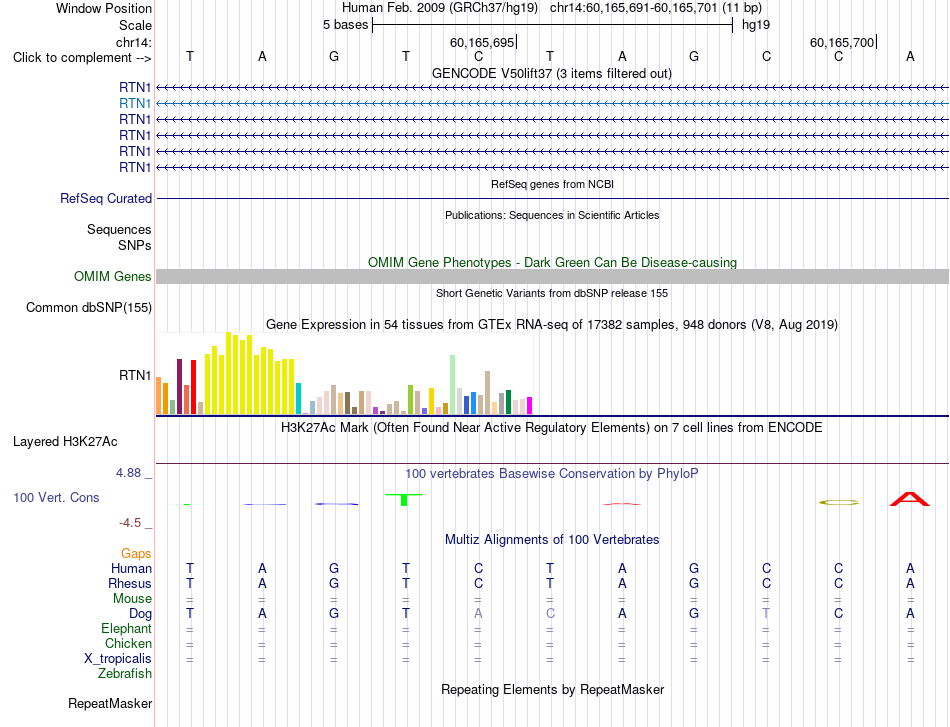Click the Elephant alignment row label
The image size is (950, 727).
pyautogui.click(x=126, y=629)
